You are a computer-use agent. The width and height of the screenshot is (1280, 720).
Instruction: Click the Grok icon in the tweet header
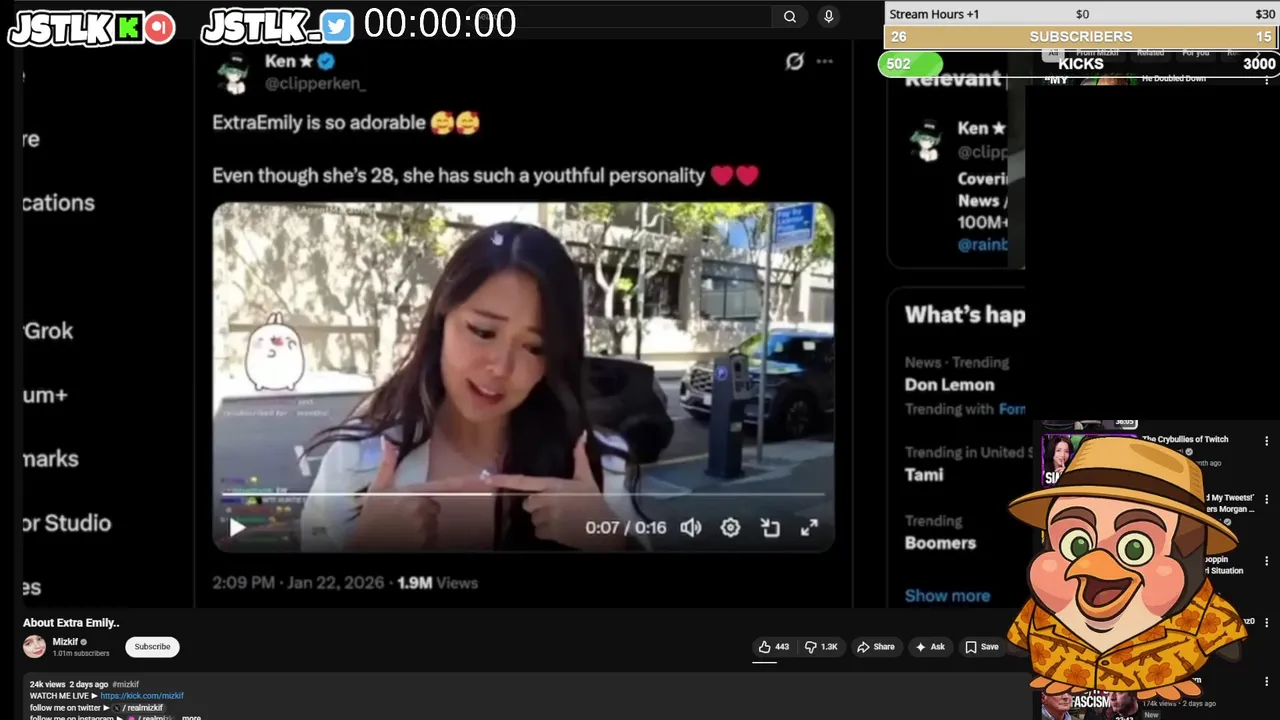point(794,61)
